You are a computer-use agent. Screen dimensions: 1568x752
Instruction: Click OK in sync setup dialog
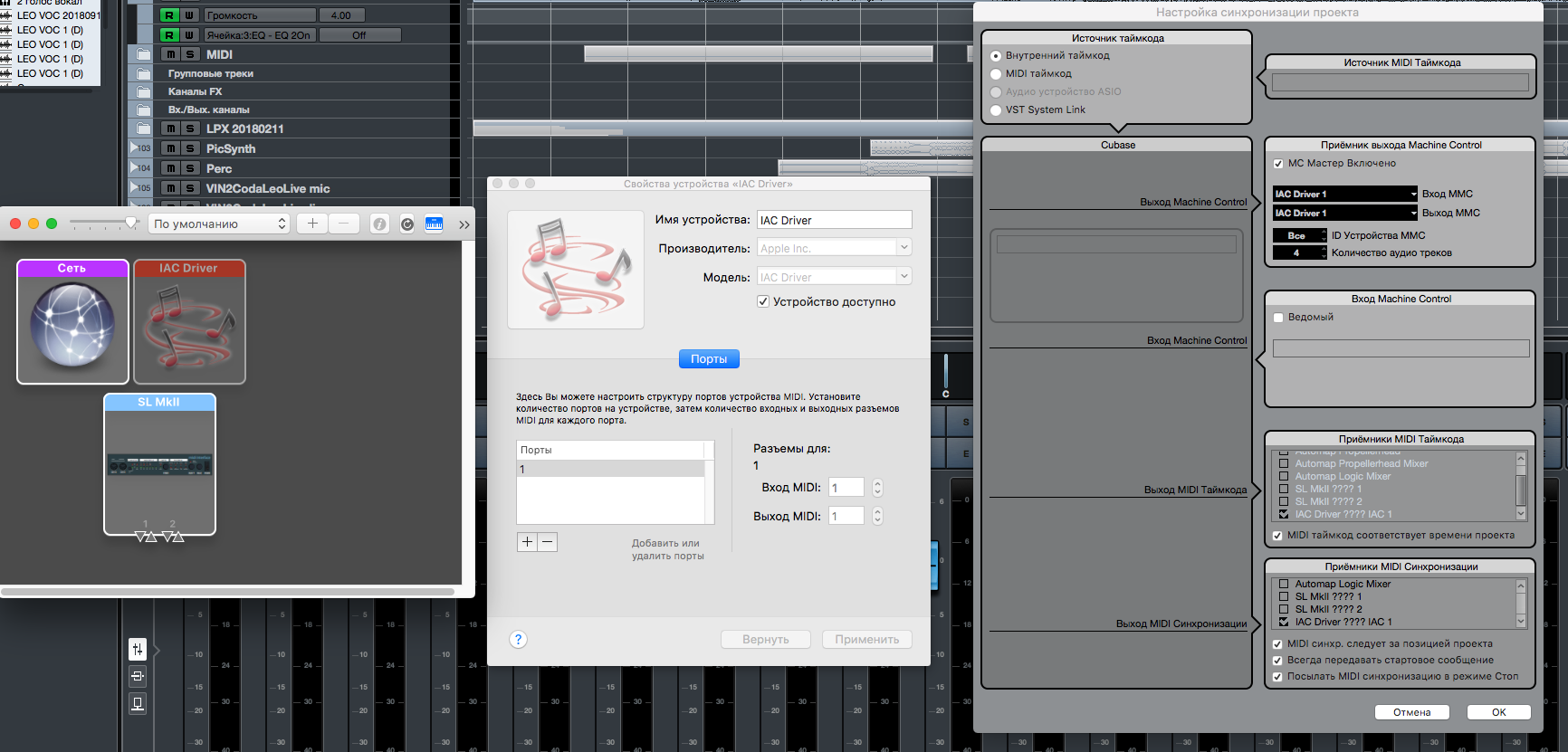(1499, 712)
